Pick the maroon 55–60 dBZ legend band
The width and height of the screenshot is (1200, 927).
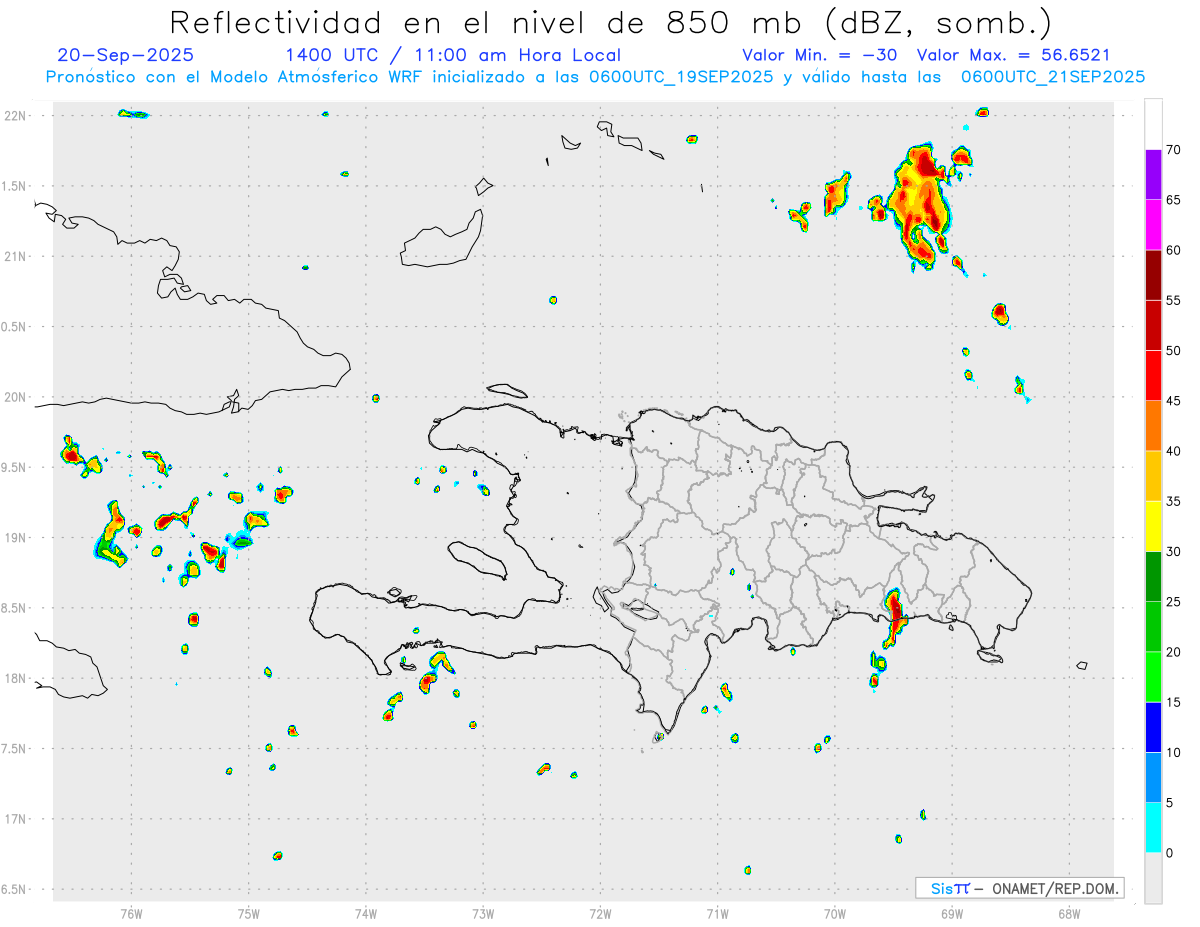[1153, 275]
